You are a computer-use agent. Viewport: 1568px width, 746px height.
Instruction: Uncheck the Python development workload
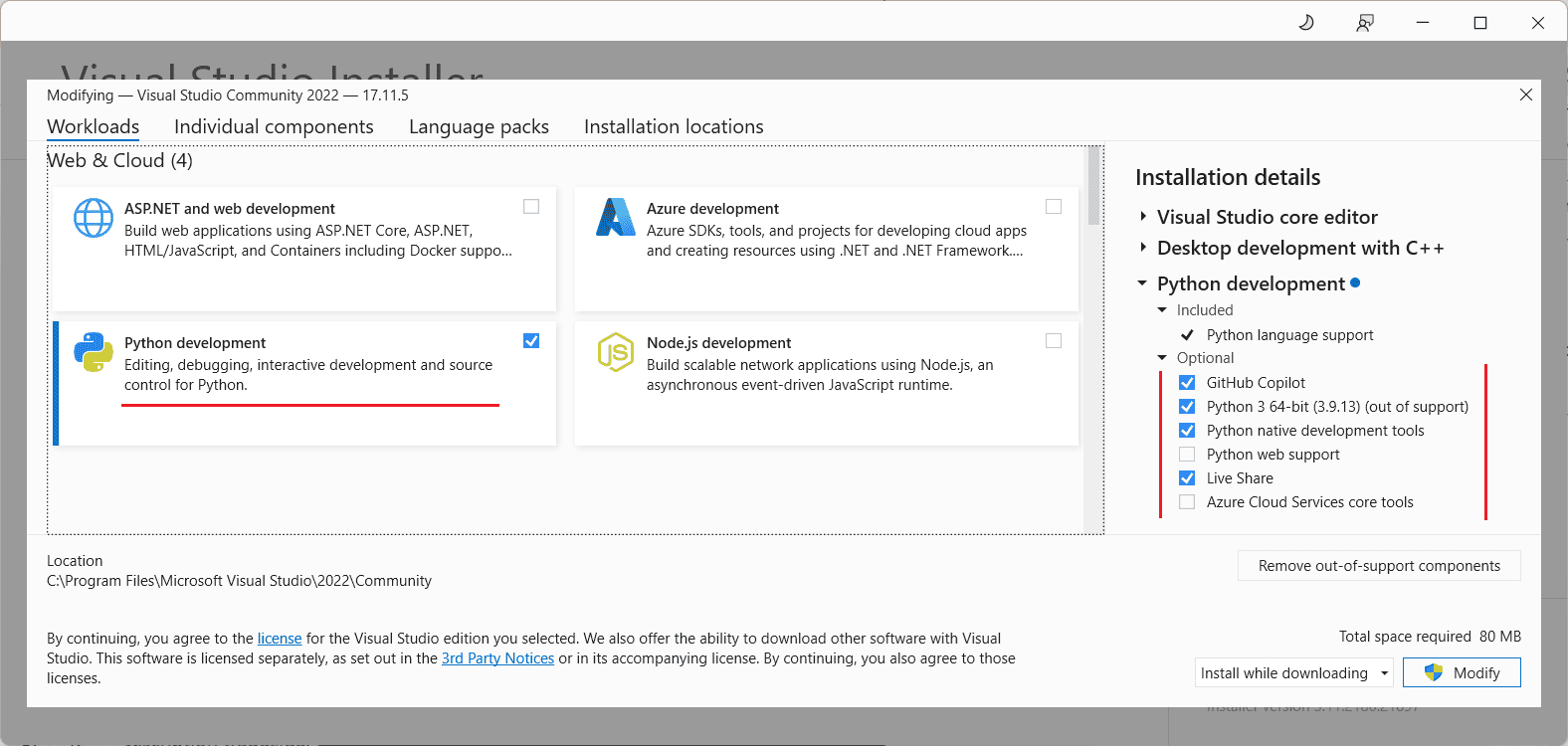coord(531,341)
